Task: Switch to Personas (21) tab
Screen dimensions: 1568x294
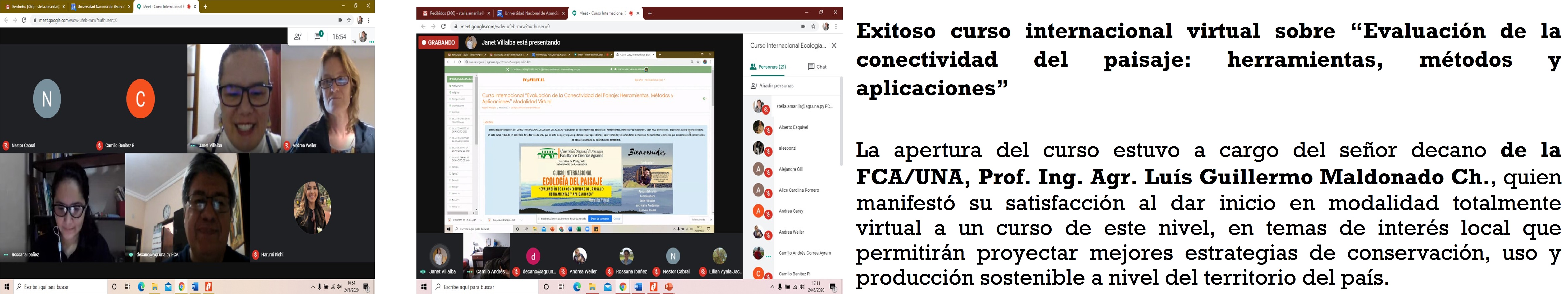Action: click(x=767, y=67)
